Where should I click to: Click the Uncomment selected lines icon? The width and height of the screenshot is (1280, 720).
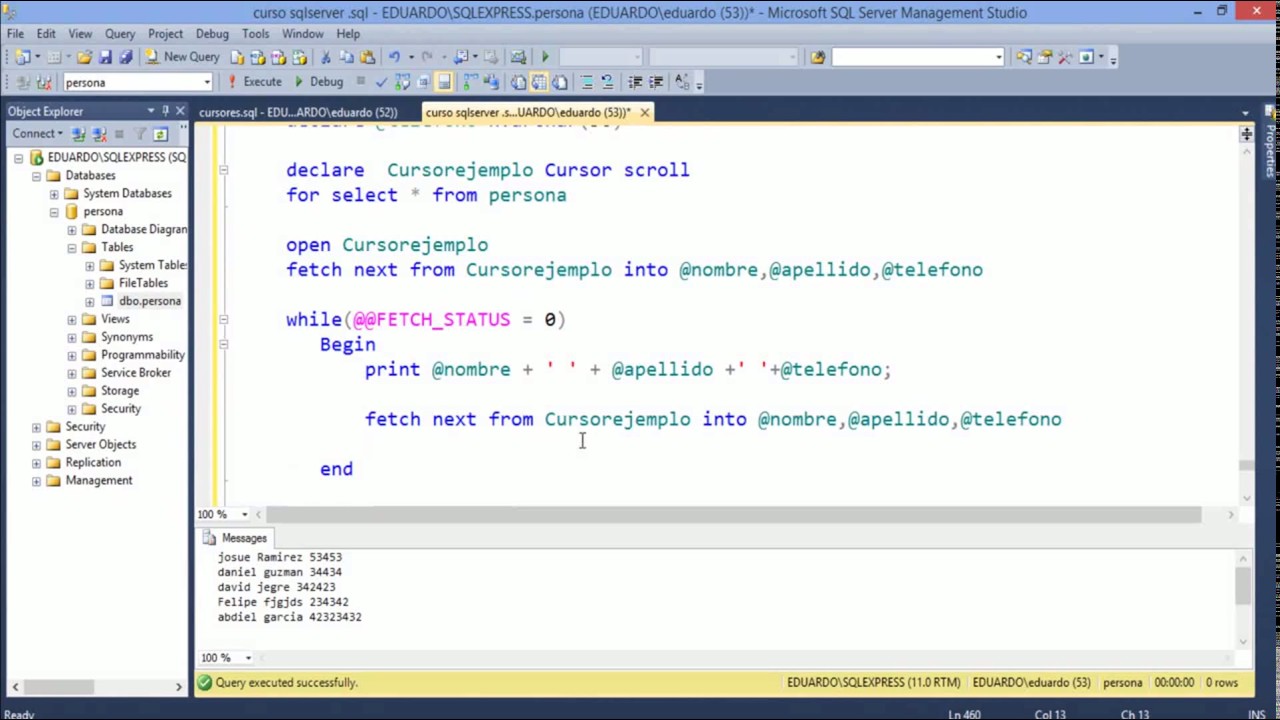[x=607, y=82]
